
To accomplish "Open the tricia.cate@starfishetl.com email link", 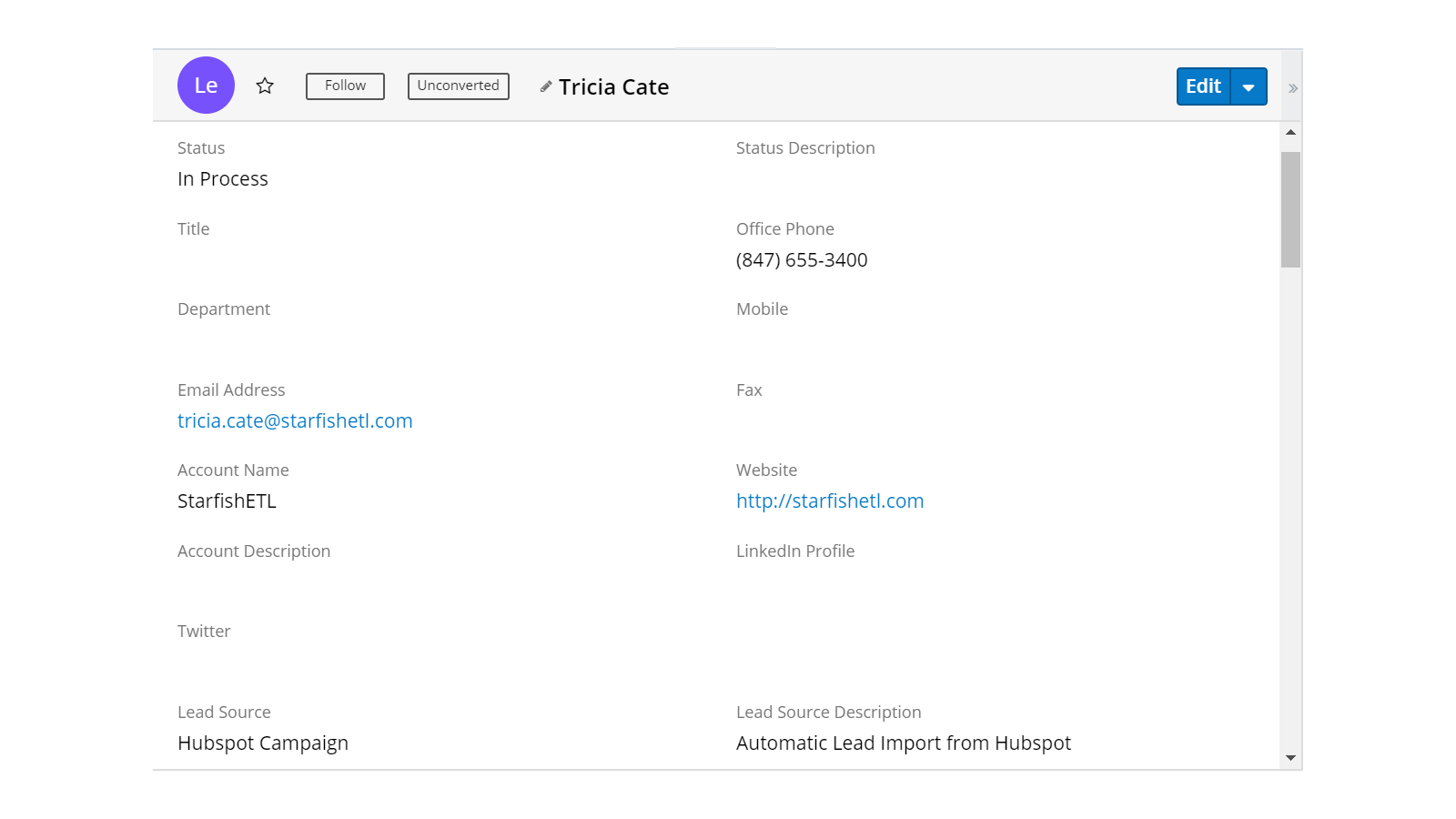I will (295, 421).
